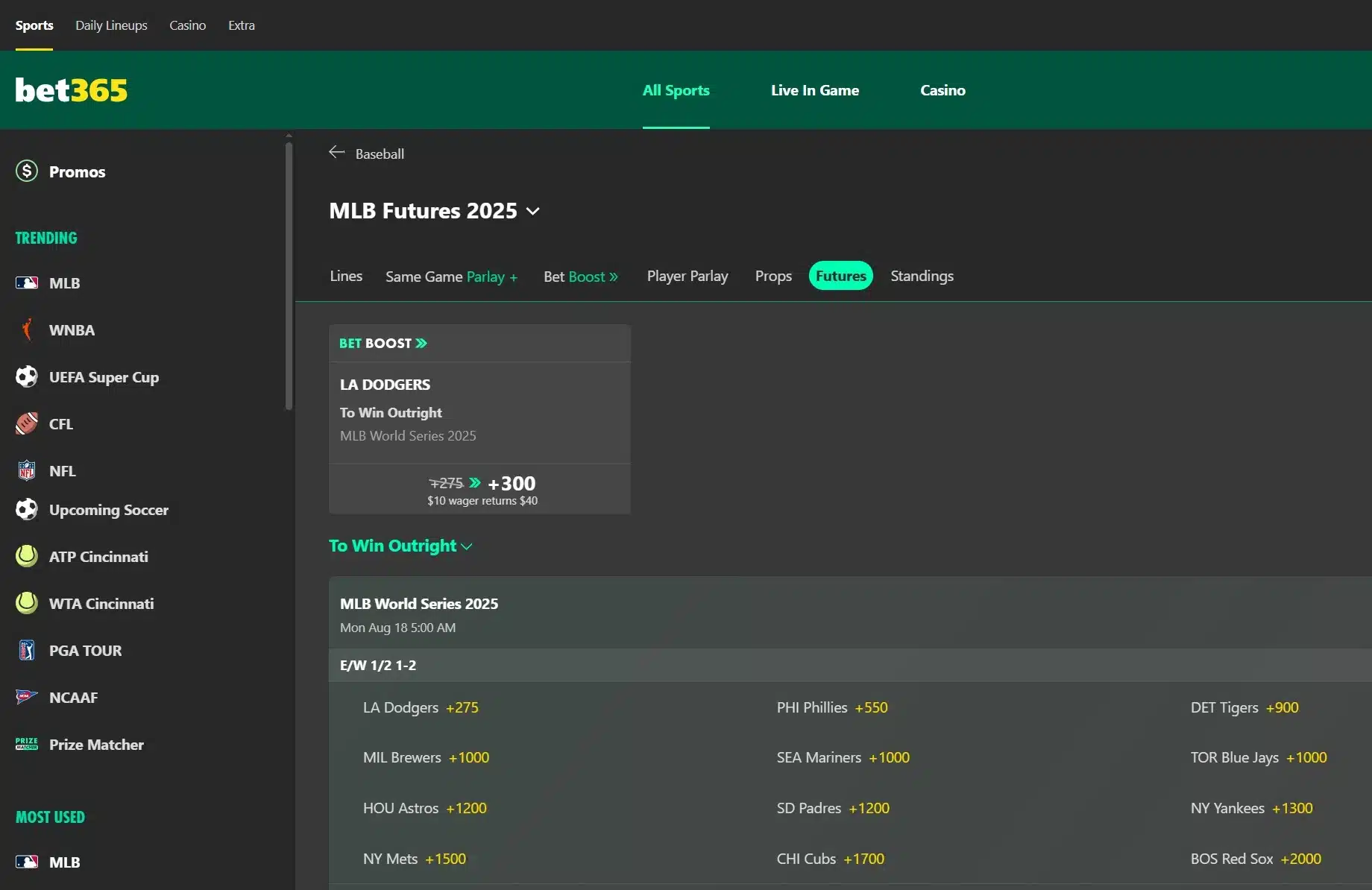Pick MIL Brewers +1000
Screen dimensions: 1372x890
click(426, 757)
